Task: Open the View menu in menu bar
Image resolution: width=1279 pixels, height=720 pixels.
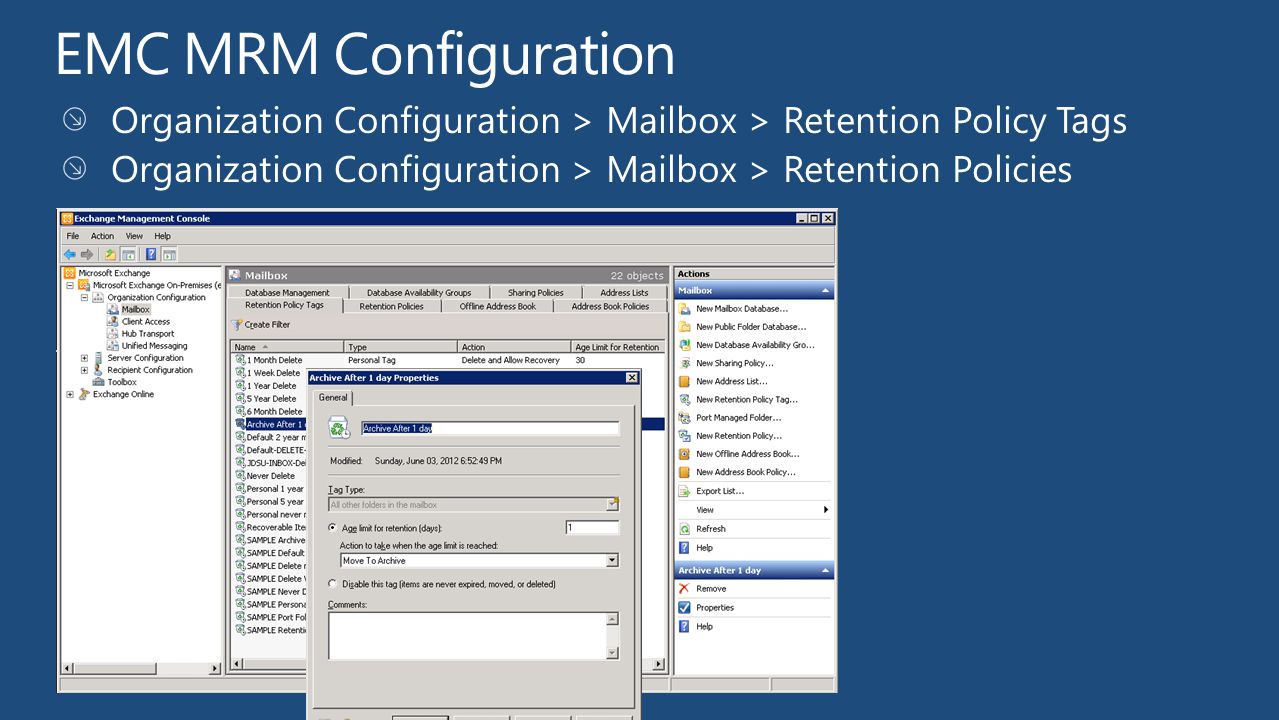Action: tap(134, 236)
